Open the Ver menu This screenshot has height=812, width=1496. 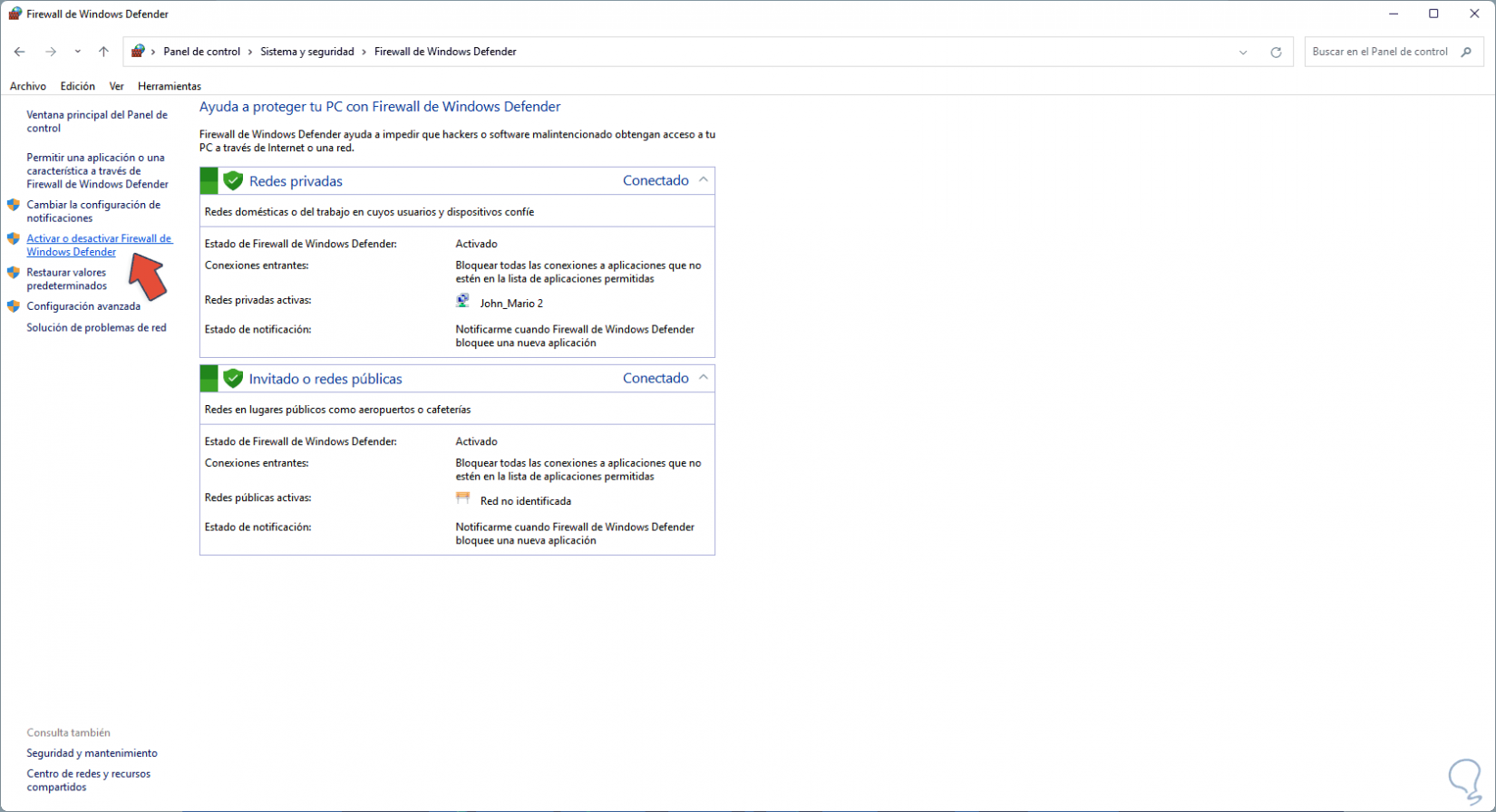coord(117,86)
